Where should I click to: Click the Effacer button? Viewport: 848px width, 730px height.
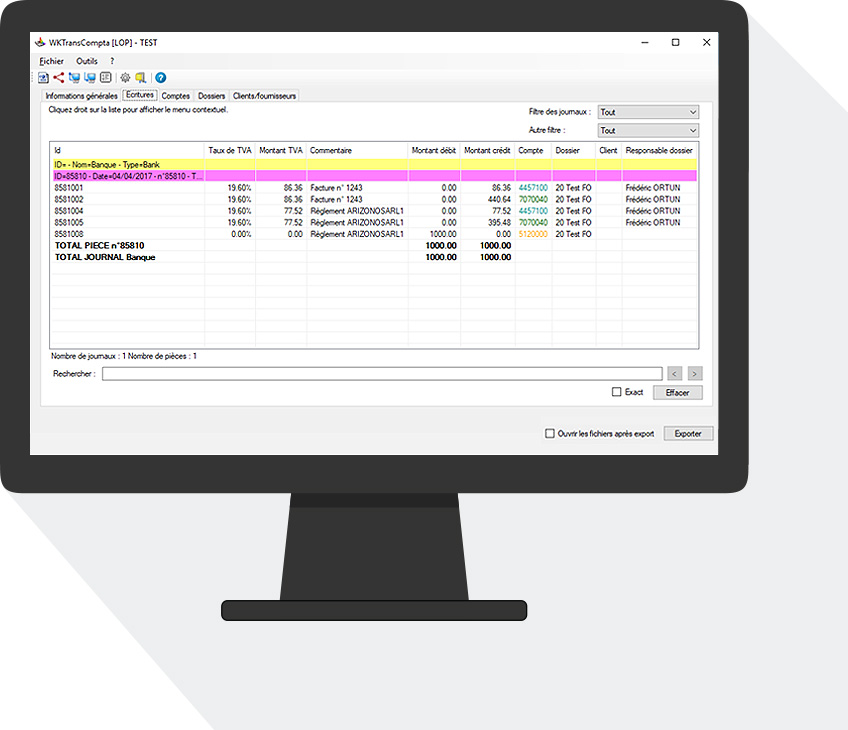(678, 393)
